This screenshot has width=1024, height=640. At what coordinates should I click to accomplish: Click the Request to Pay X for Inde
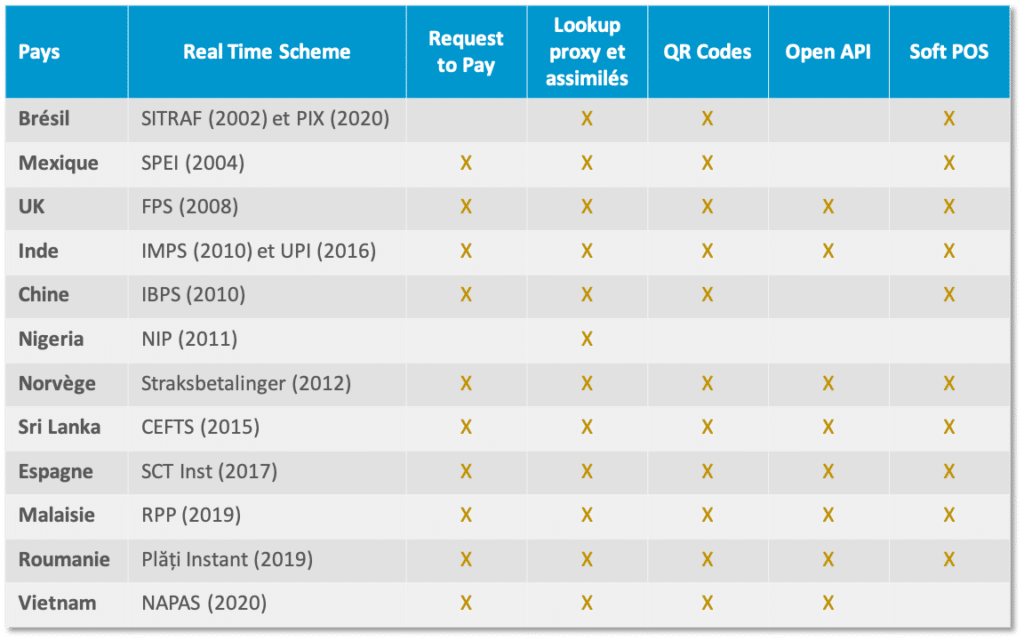[466, 251]
